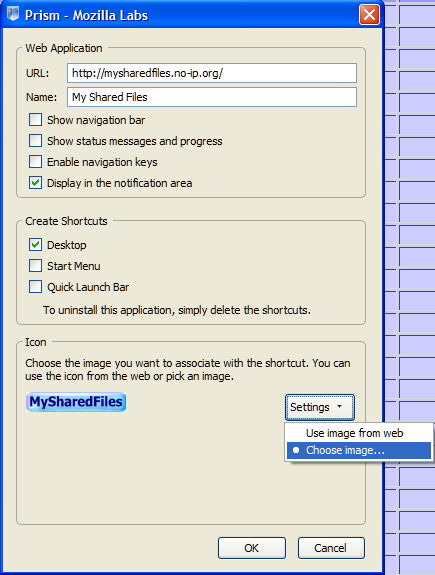The height and width of the screenshot is (575, 435).
Task: Click the Settings dropdown arrow
Action: [x=340, y=406]
